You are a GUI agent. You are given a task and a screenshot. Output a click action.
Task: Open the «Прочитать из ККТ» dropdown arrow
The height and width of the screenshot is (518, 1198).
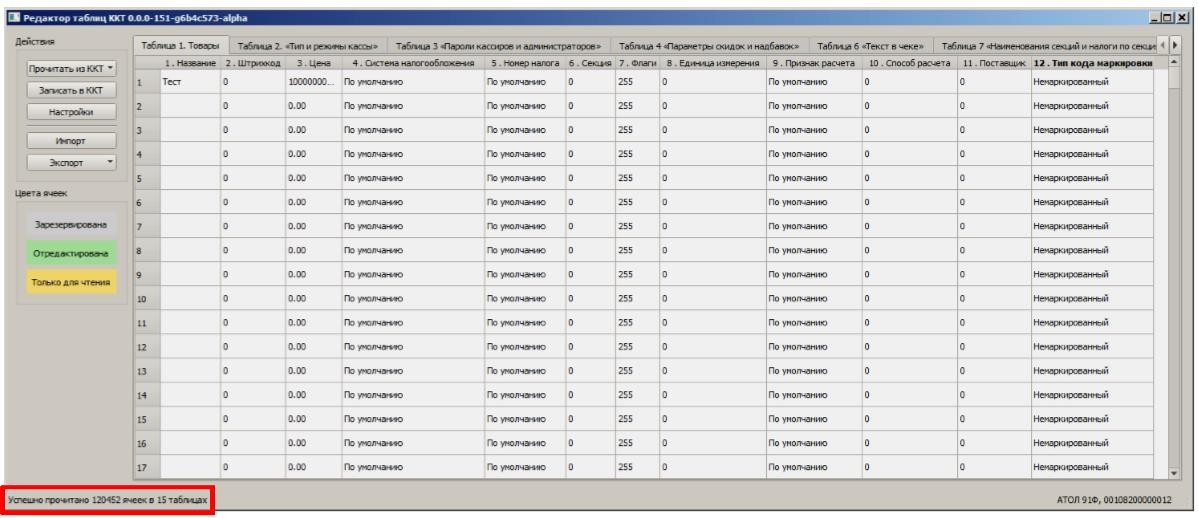[x=111, y=69]
